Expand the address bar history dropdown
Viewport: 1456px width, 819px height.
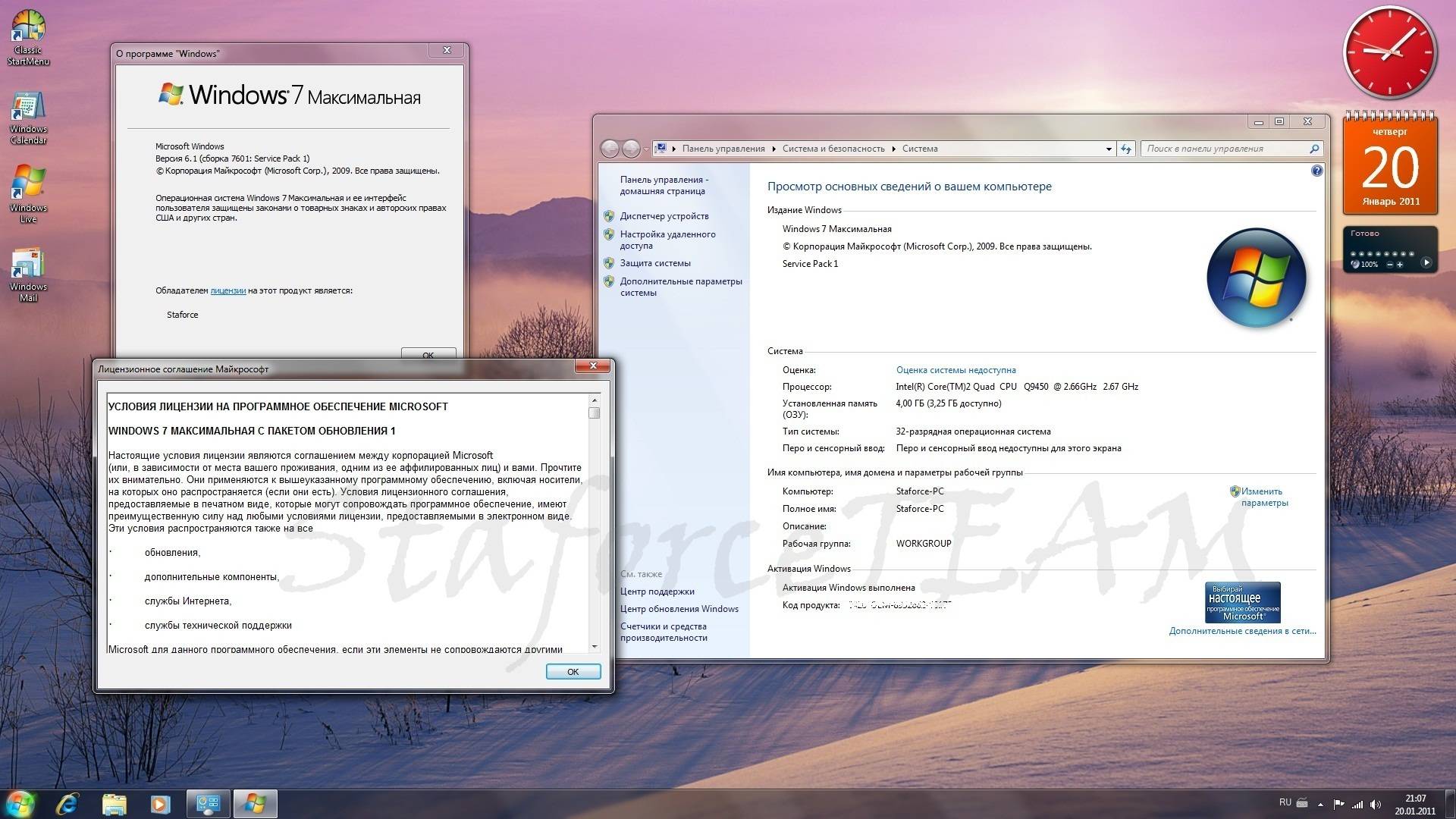tap(1109, 149)
